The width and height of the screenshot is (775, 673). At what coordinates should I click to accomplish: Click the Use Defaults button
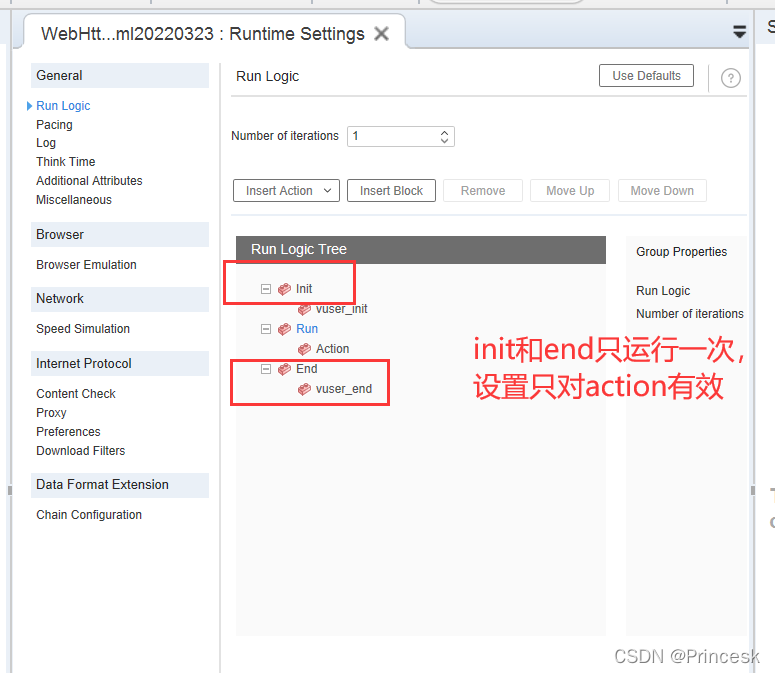[x=646, y=76]
